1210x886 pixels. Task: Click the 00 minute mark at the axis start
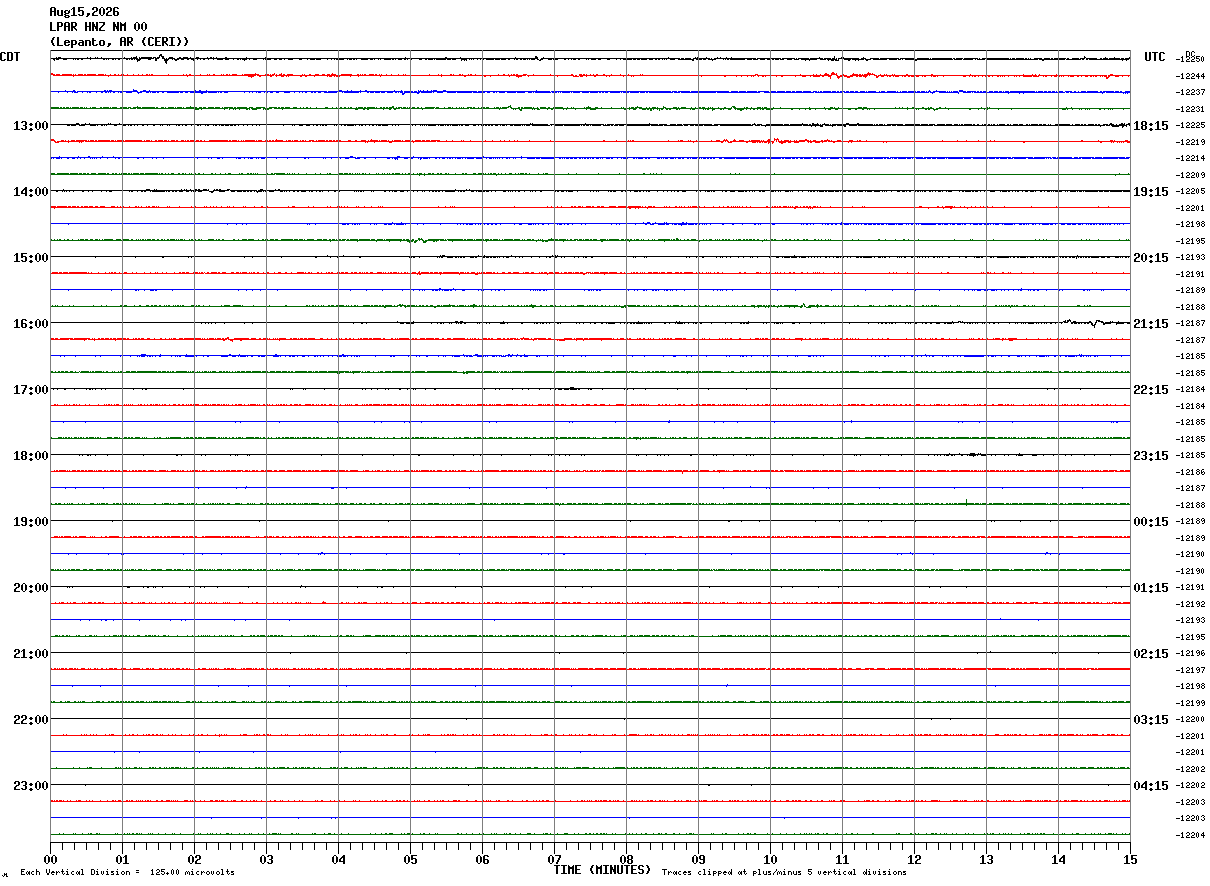click(50, 859)
